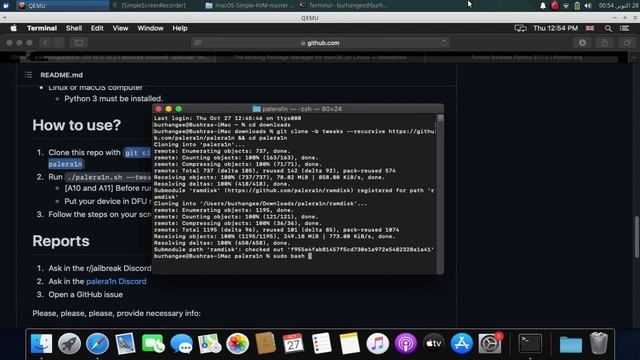Screen dimensions: 640x360
Task: Open the Trash in the dock
Action: click(x=598, y=343)
